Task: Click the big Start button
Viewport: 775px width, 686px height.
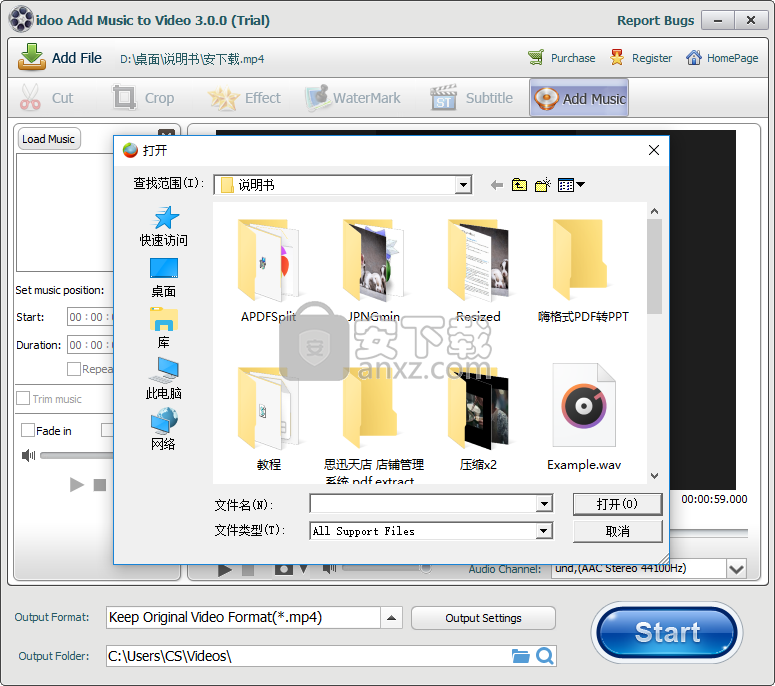Action: click(x=667, y=632)
